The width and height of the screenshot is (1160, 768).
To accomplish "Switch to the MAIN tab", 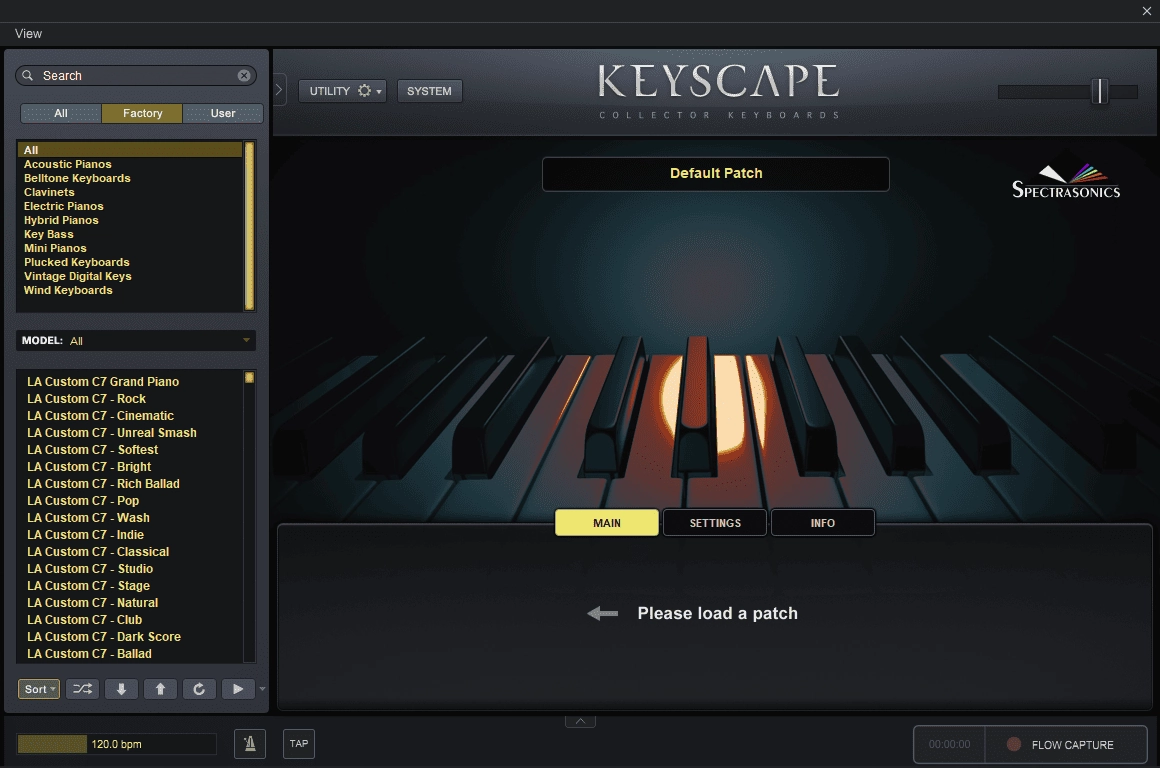I will coord(607,522).
